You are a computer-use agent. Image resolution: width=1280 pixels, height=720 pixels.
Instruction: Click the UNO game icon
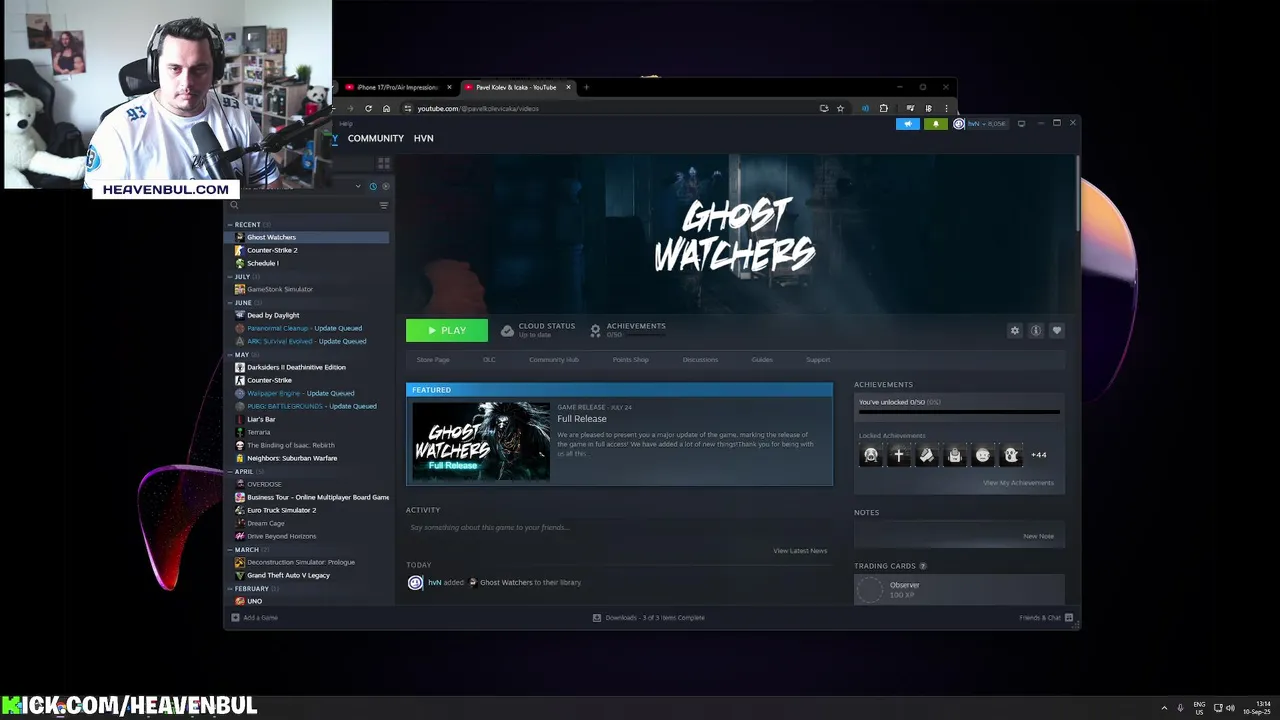(x=240, y=601)
